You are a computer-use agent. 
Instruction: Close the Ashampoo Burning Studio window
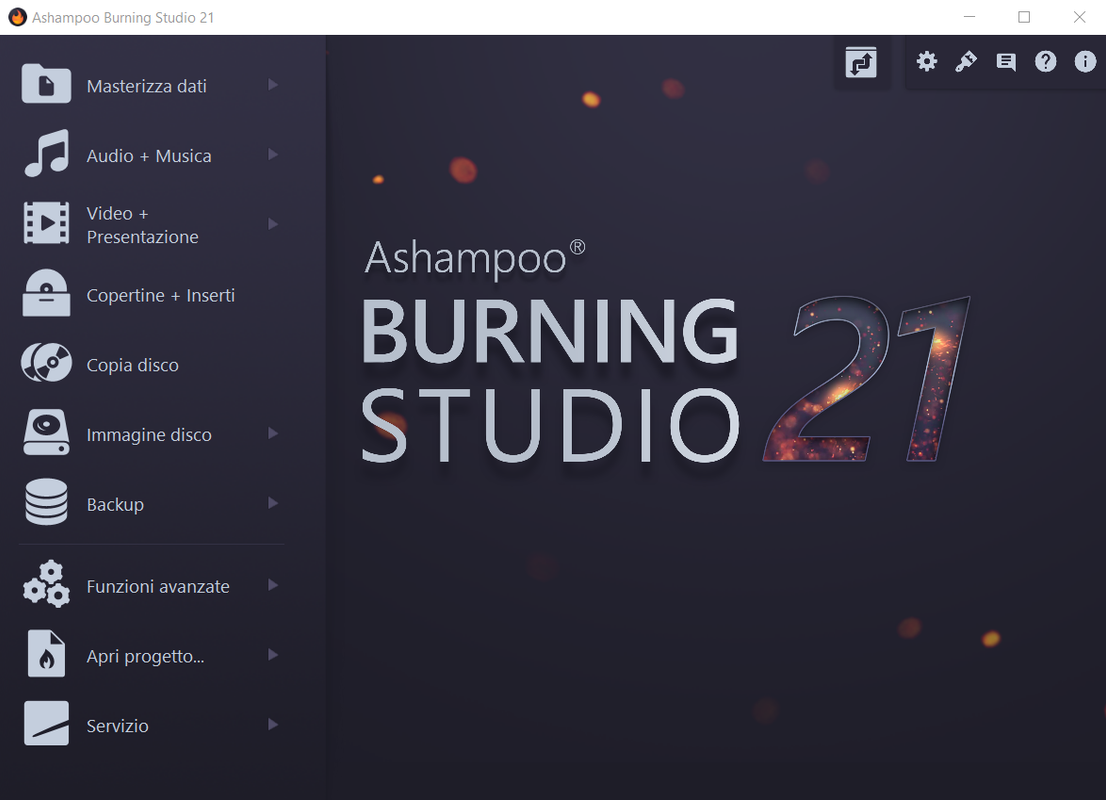[x=1079, y=17]
